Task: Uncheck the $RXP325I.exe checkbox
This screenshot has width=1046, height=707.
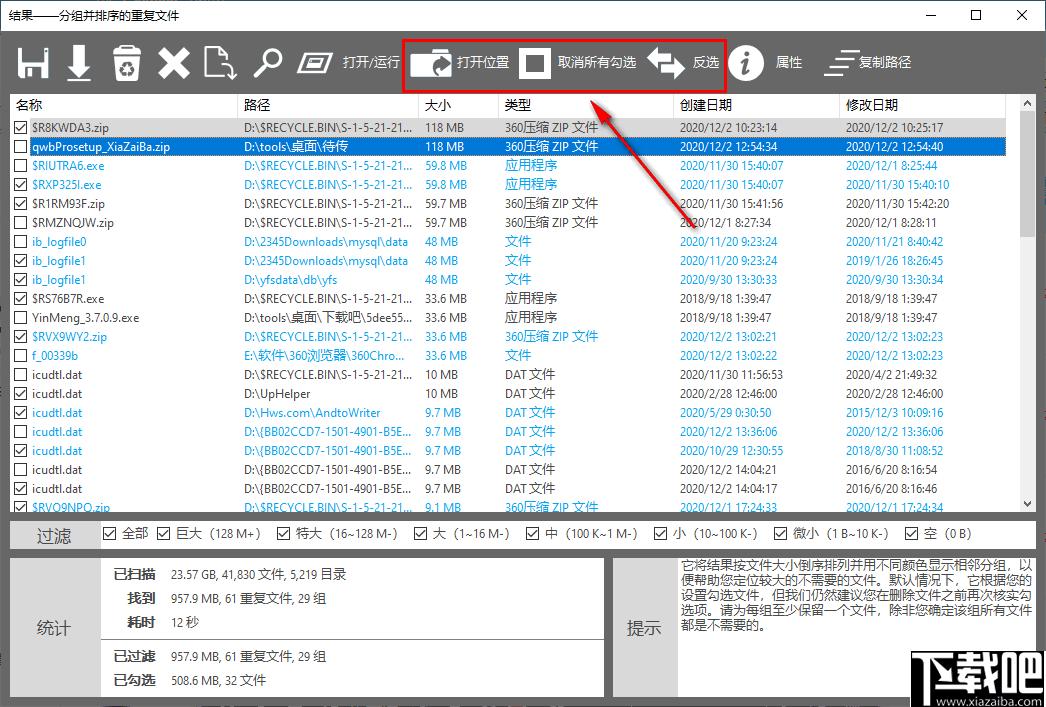Action: [x=21, y=185]
